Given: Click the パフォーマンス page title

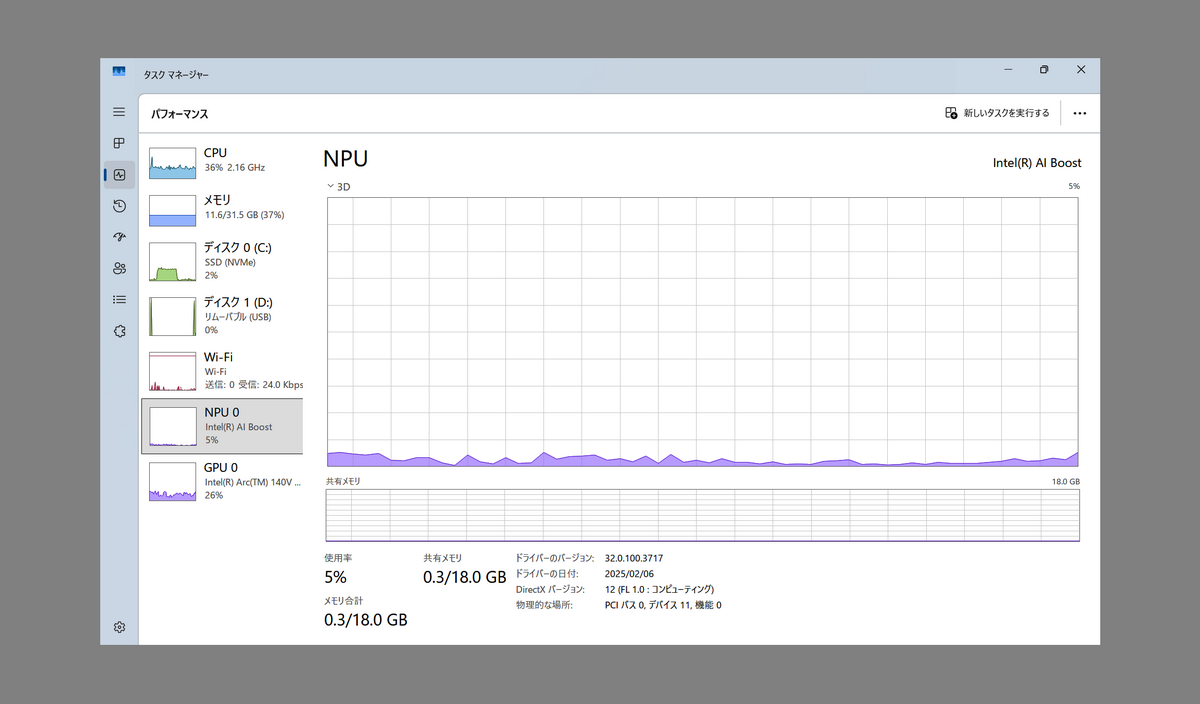Looking at the screenshot, I should (x=180, y=114).
